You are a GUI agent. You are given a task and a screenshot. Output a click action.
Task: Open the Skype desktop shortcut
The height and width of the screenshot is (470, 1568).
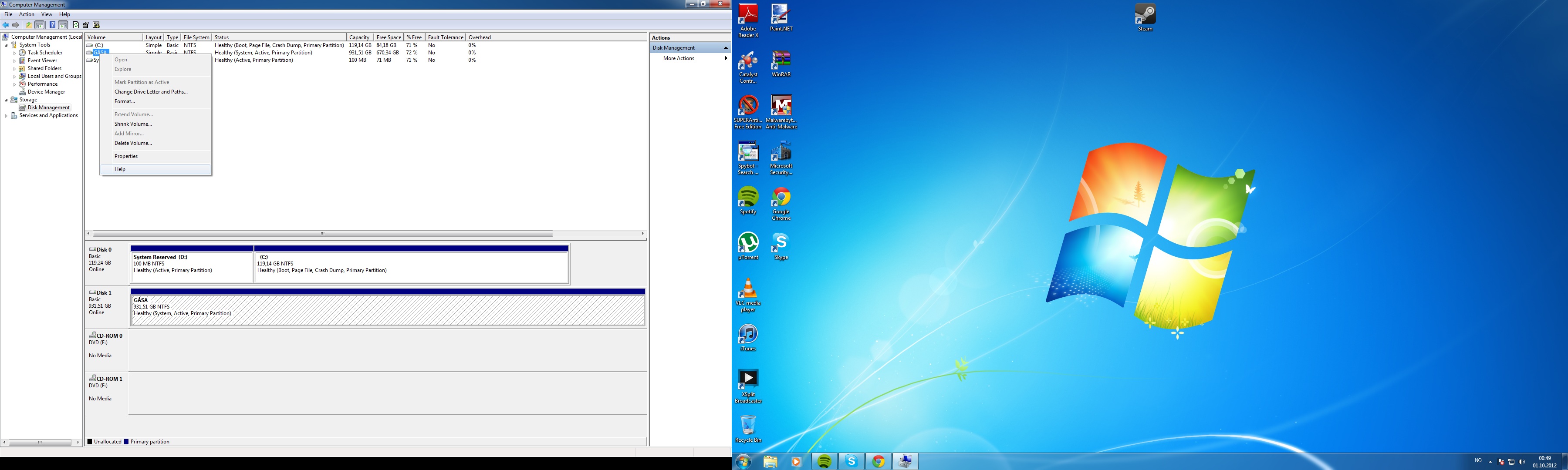[781, 246]
